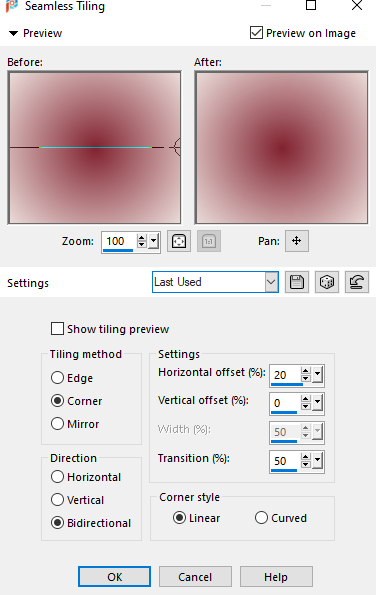
Task: Open the Transition percent slider dropdown
Action: point(317,461)
